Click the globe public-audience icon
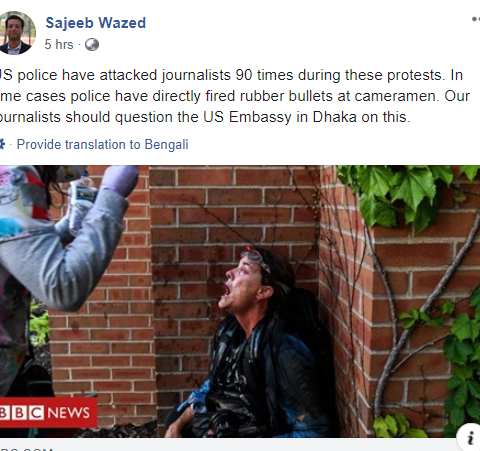The height and width of the screenshot is (451, 480). pyautogui.click(x=92, y=44)
